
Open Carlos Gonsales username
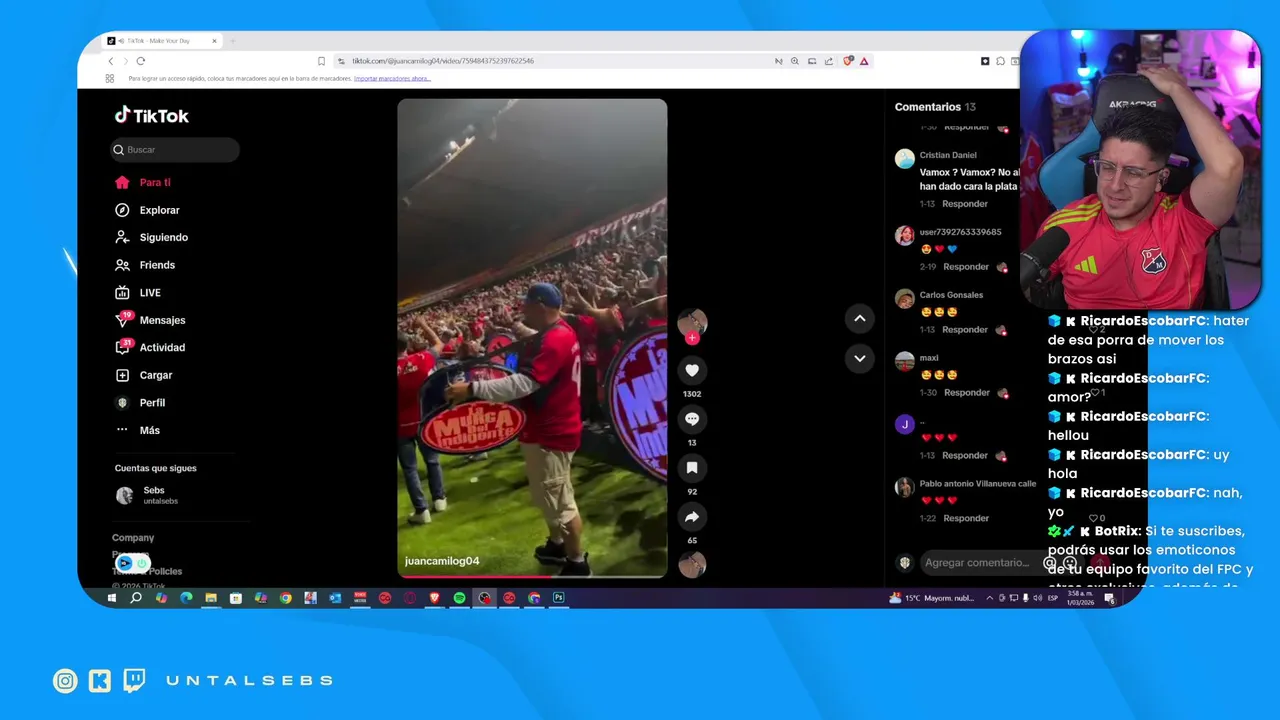[951, 295]
